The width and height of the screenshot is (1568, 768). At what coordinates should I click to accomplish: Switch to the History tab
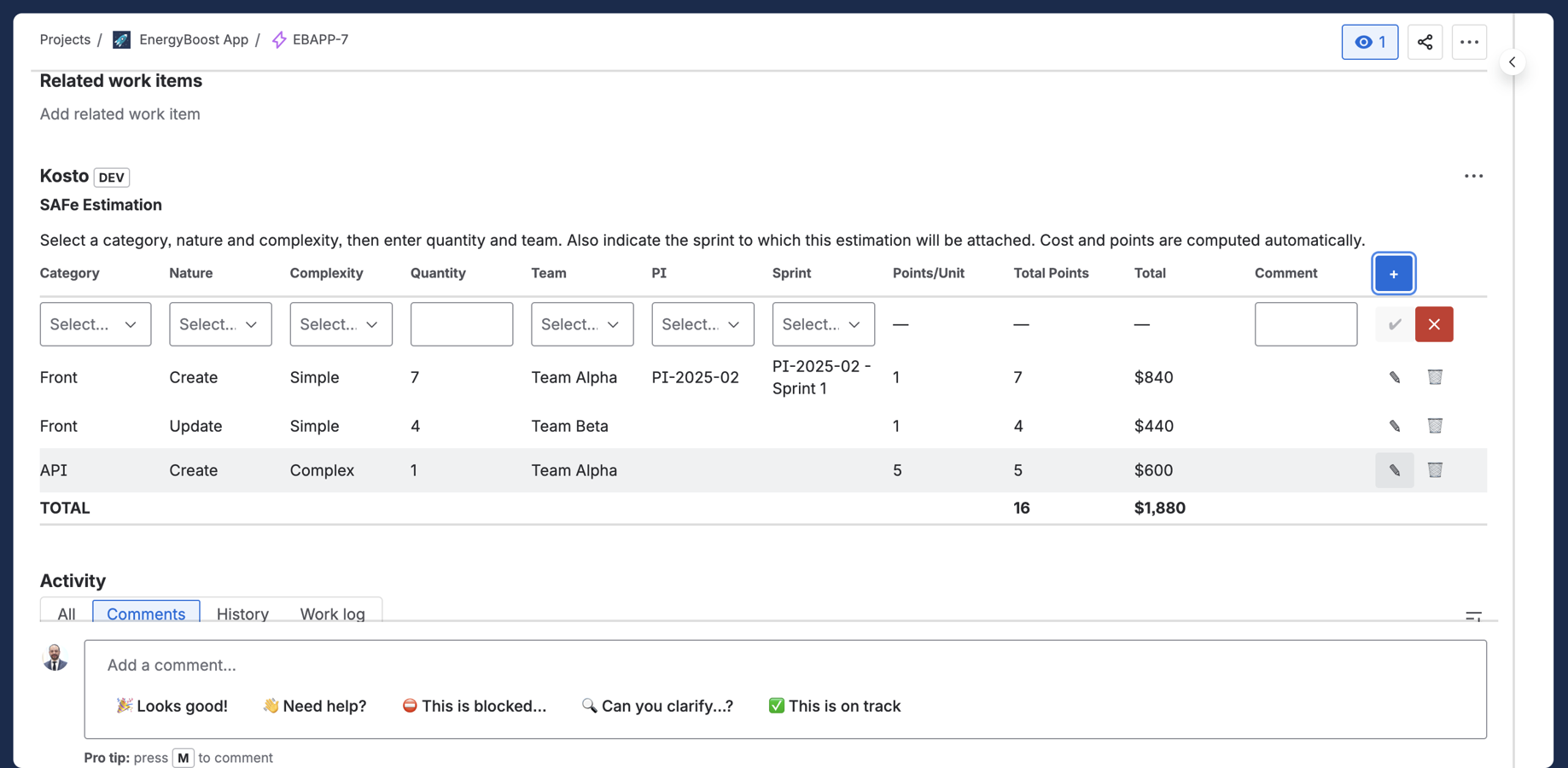point(242,614)
